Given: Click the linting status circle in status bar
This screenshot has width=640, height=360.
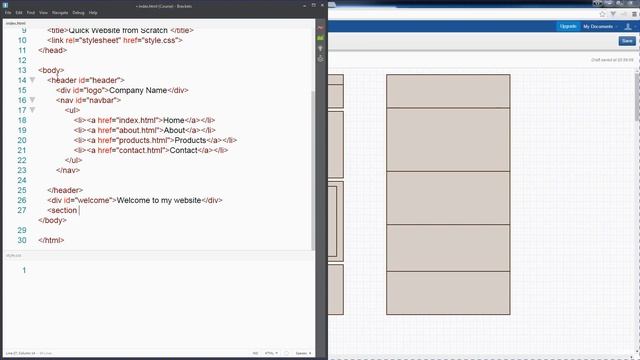Looking at the screenshot, I should (x=286, y=353).
